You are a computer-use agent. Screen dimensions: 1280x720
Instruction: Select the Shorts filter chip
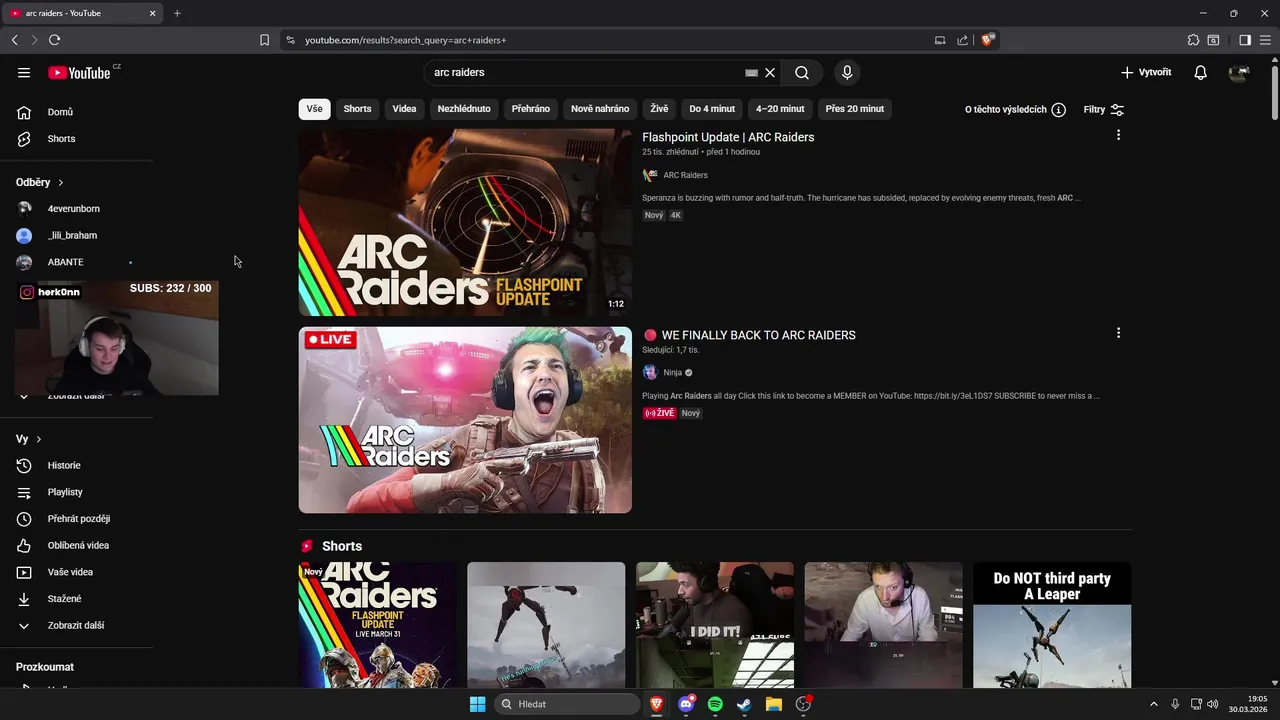[x=357, y=109]
